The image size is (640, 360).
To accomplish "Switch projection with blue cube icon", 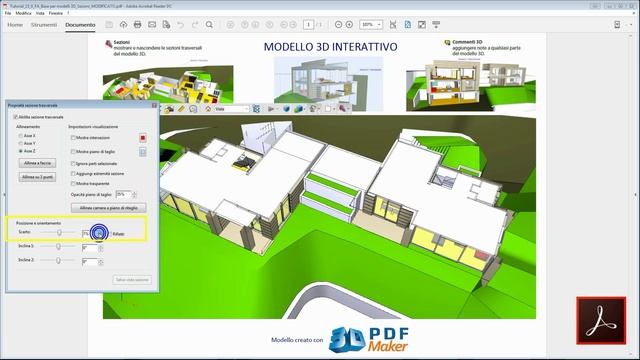I will (286, 109).
